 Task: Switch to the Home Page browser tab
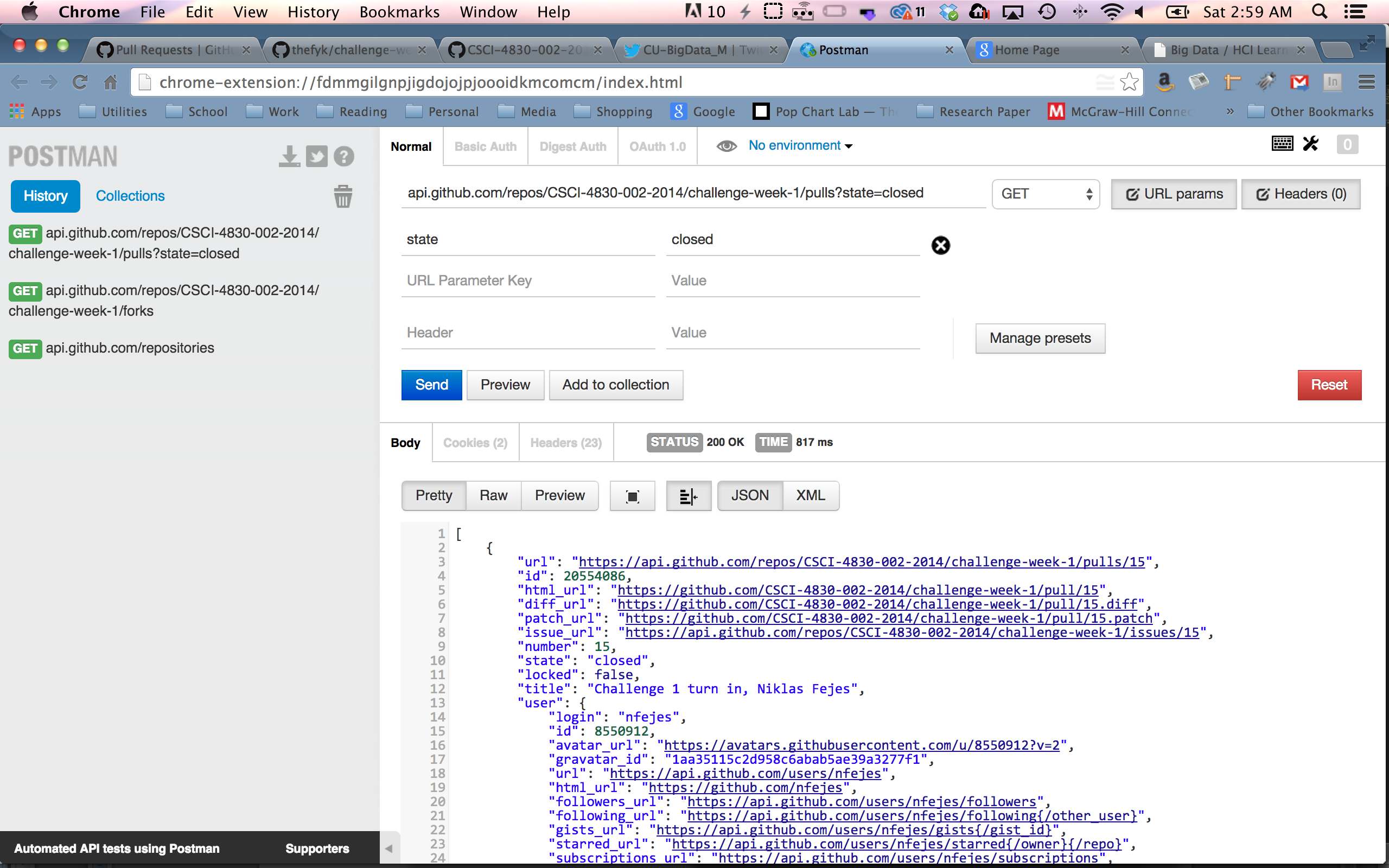[1053, 50]
